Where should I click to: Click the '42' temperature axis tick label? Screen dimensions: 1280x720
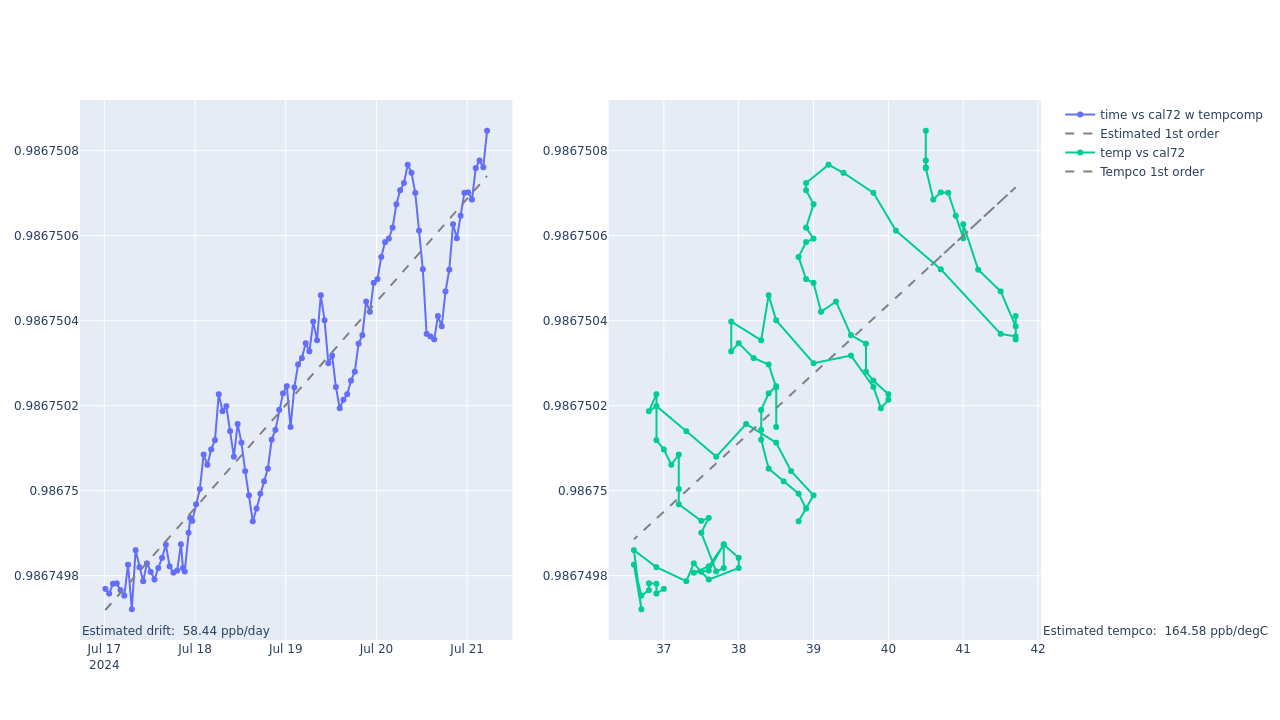[1038, 649]
